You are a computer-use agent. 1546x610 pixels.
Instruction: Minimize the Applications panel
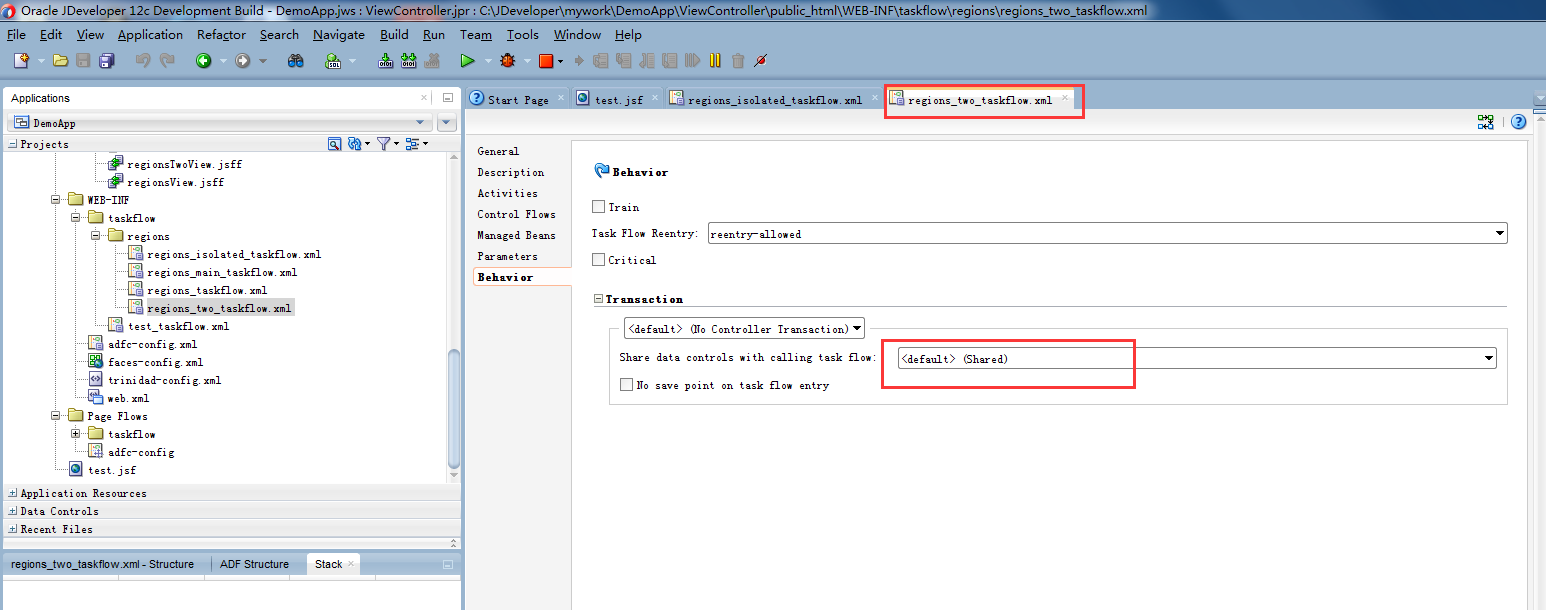pyautogui.click(x=448, y=98)
